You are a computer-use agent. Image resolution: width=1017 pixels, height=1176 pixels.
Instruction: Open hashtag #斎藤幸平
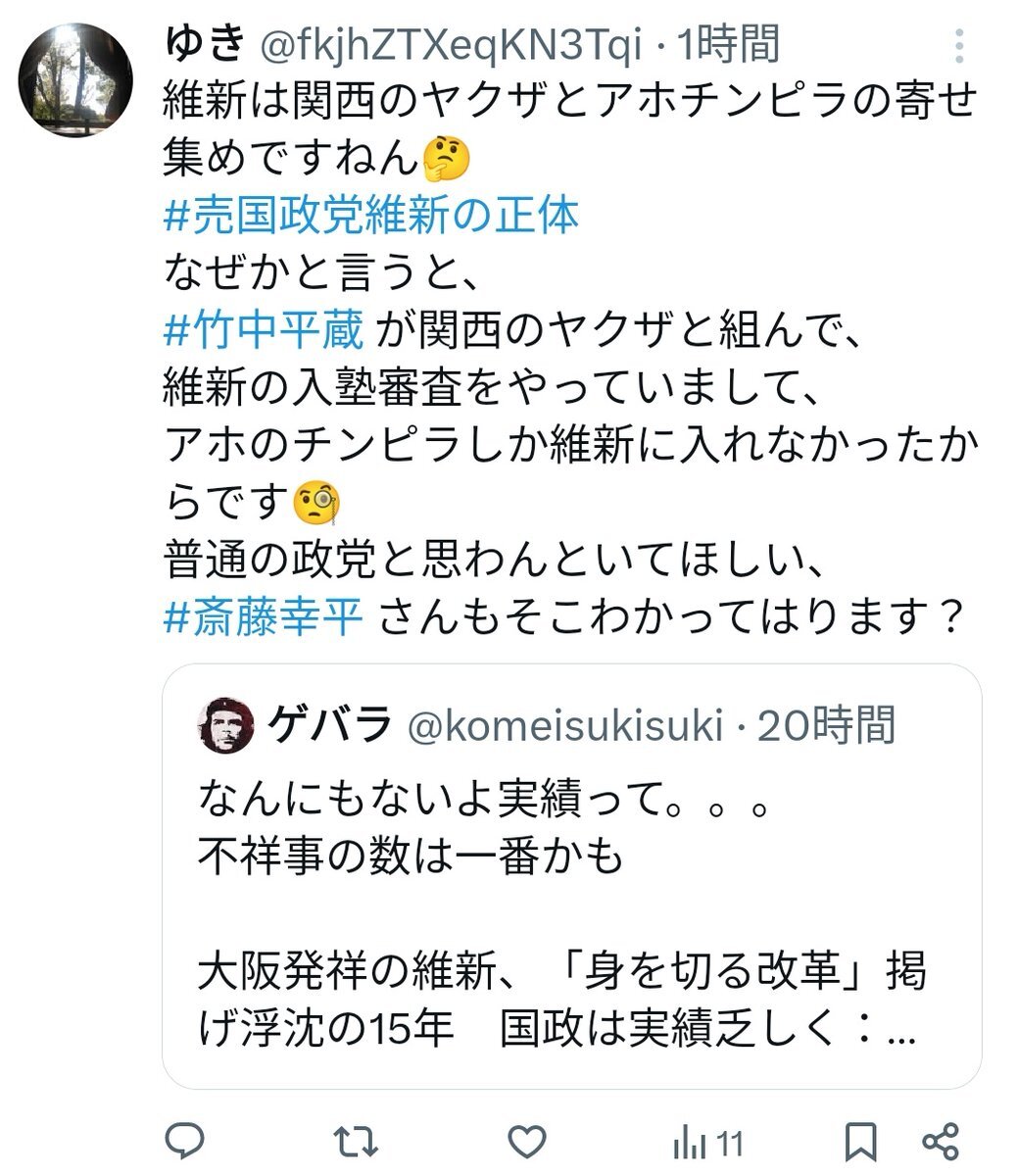click(264, 616)
